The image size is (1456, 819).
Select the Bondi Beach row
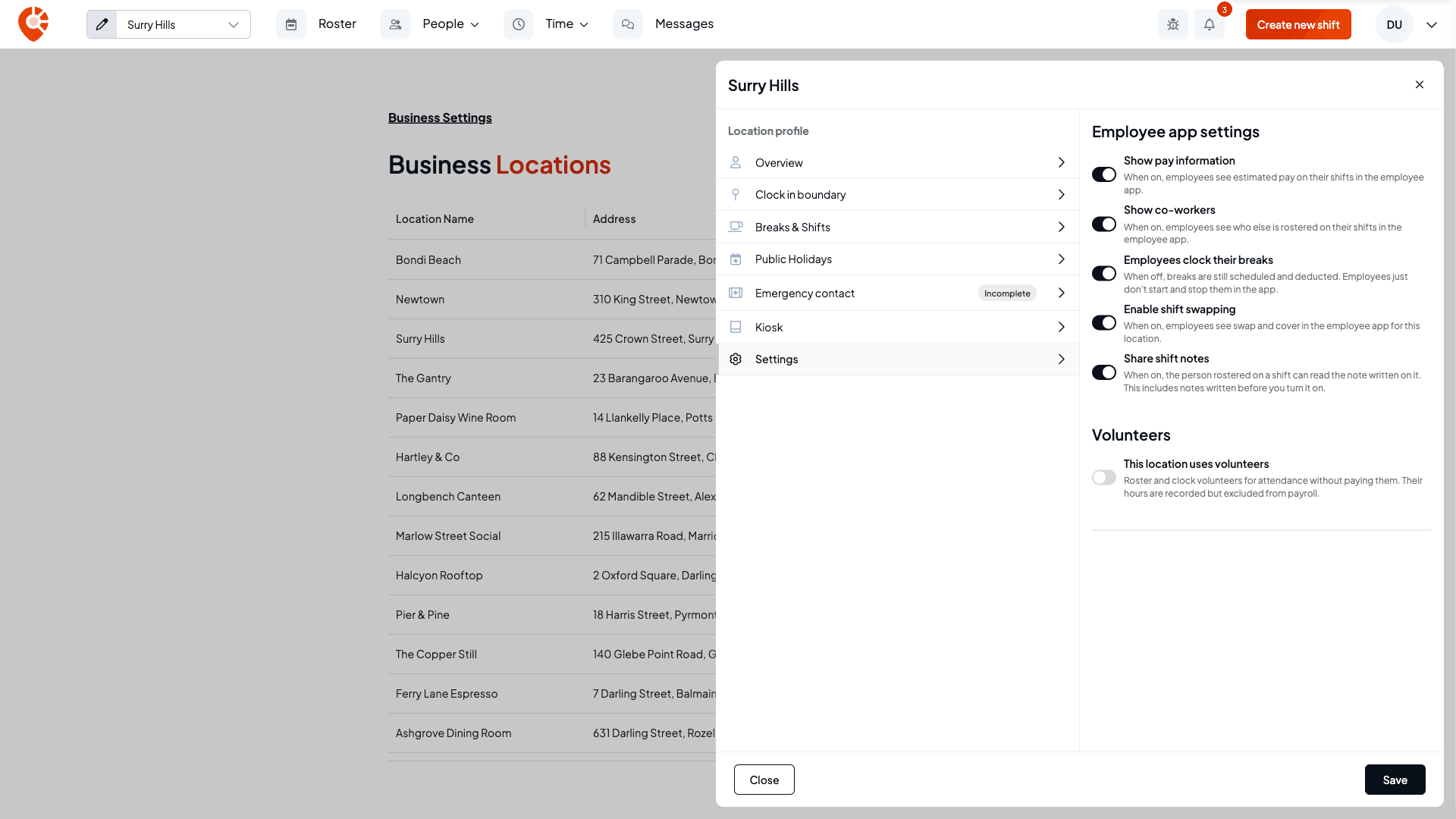(552, 260)
